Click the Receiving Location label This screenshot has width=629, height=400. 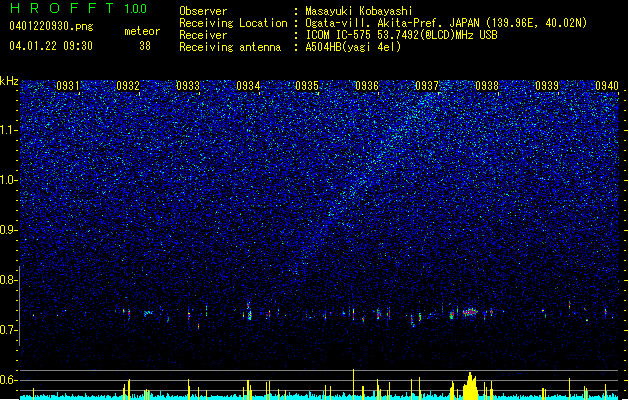point(233,23)
